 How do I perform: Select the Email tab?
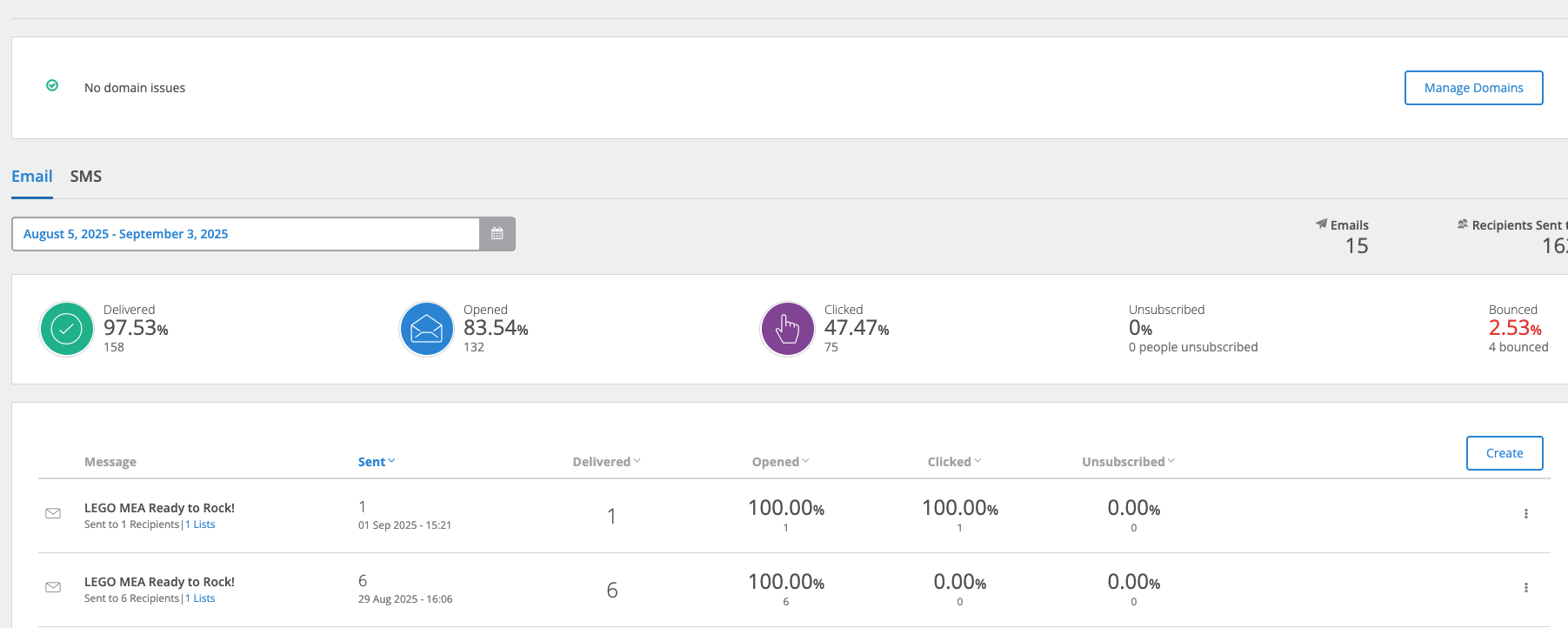pos(32,177)
